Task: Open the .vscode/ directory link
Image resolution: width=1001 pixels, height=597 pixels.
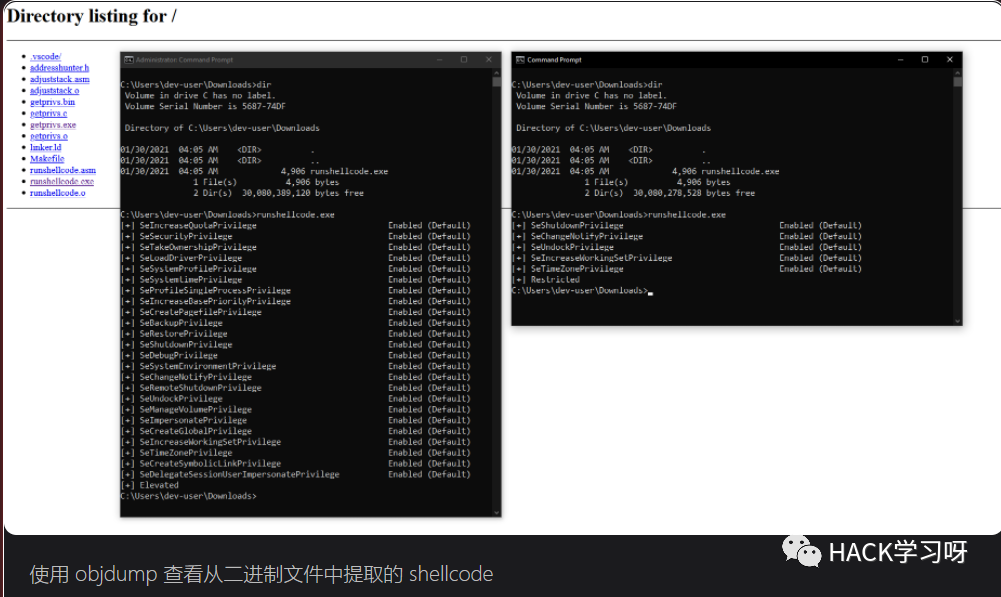Action: 45,56
